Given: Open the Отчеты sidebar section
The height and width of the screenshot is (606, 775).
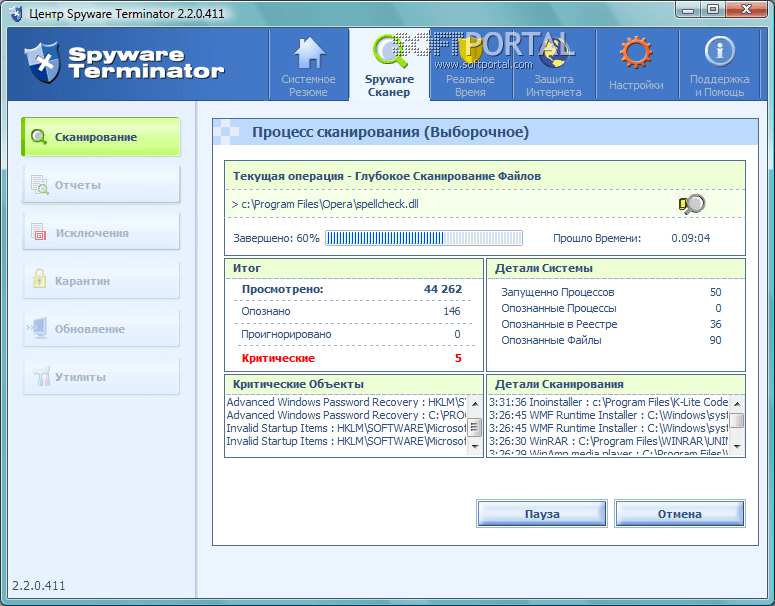Looking at the screenshot, I should [101, 184].
